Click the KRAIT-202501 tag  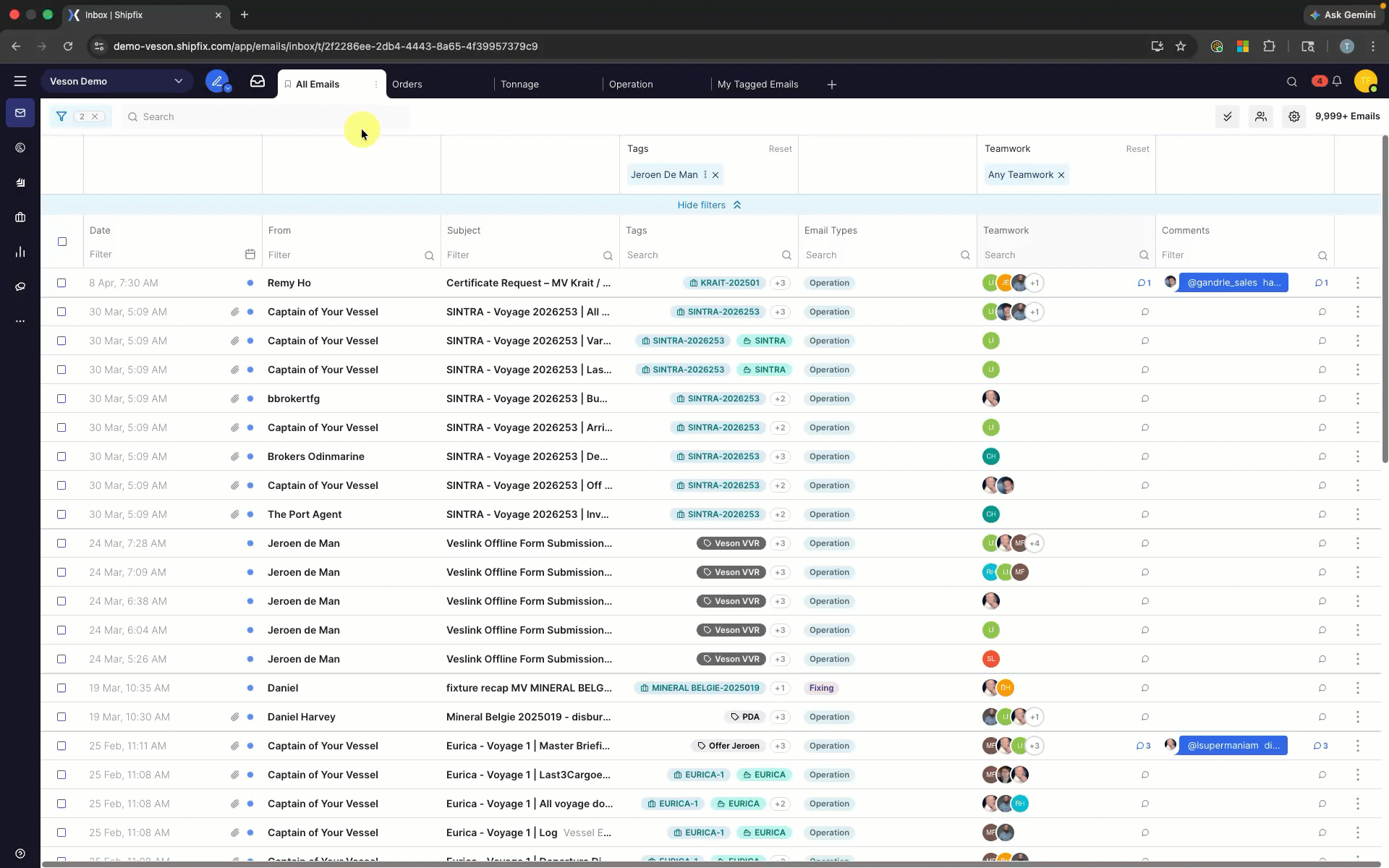[723, 283]
